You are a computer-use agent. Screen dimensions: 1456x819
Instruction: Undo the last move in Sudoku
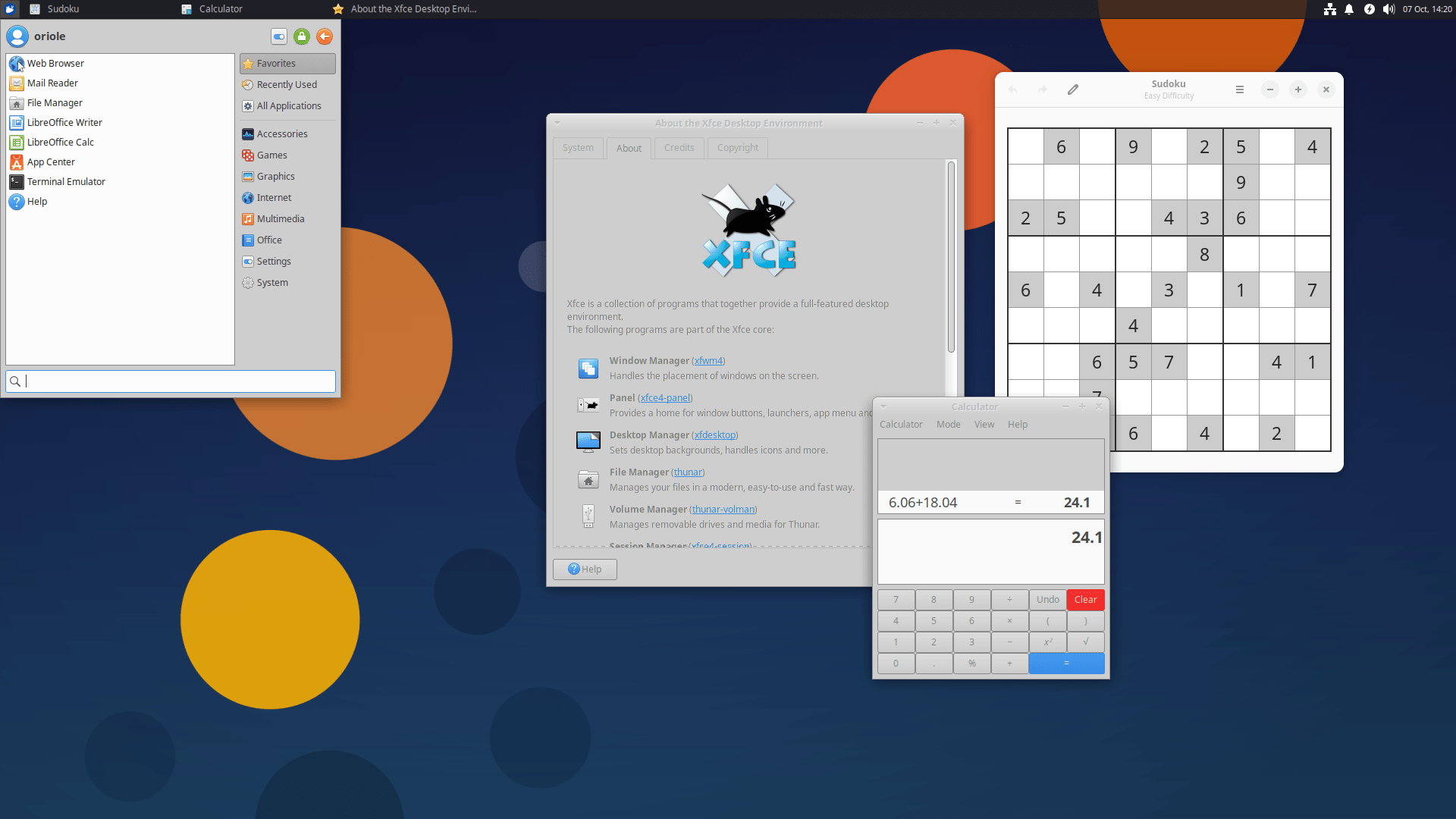1012,89
